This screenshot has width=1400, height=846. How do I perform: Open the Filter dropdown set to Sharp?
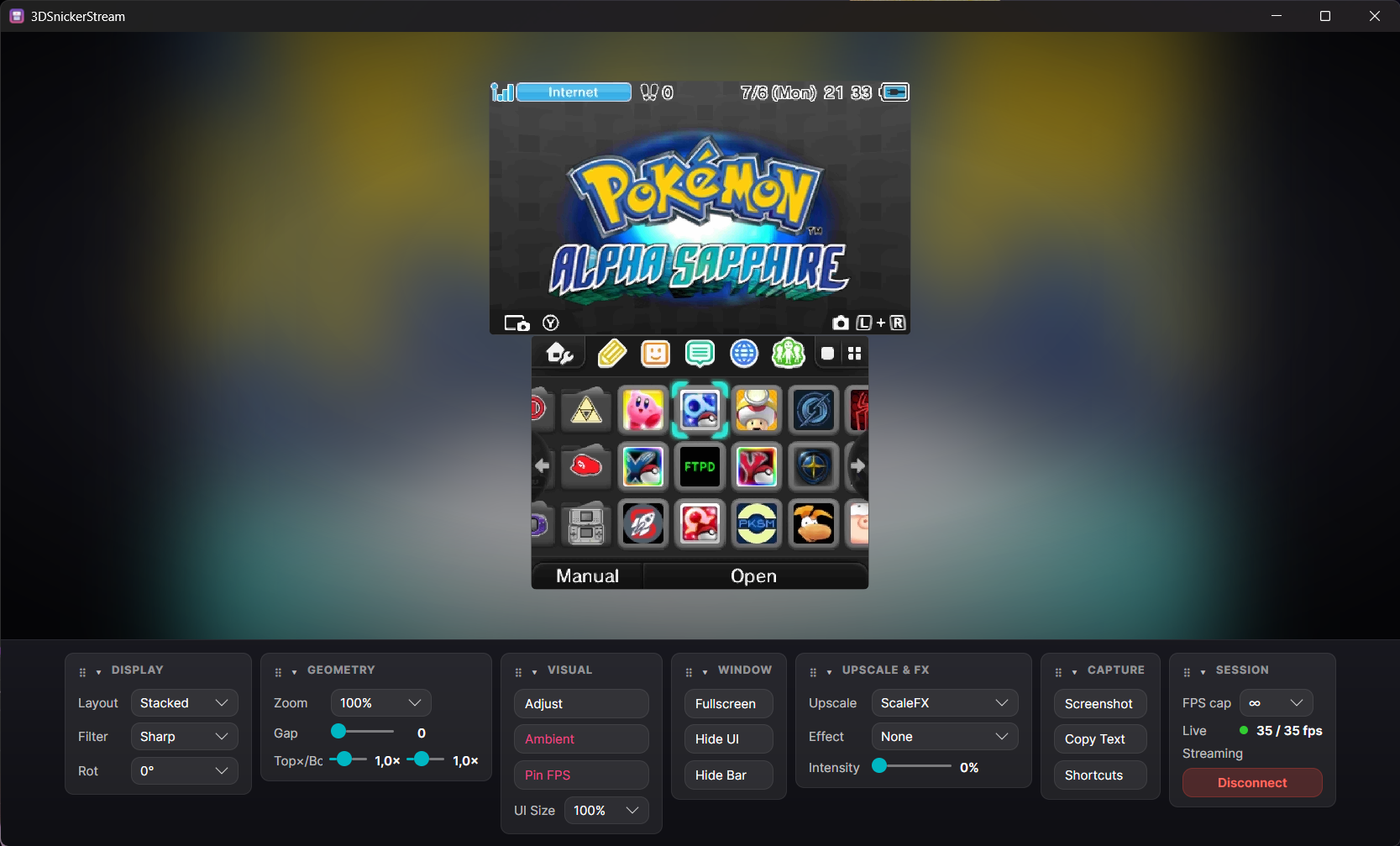click(x=184, y=737)
